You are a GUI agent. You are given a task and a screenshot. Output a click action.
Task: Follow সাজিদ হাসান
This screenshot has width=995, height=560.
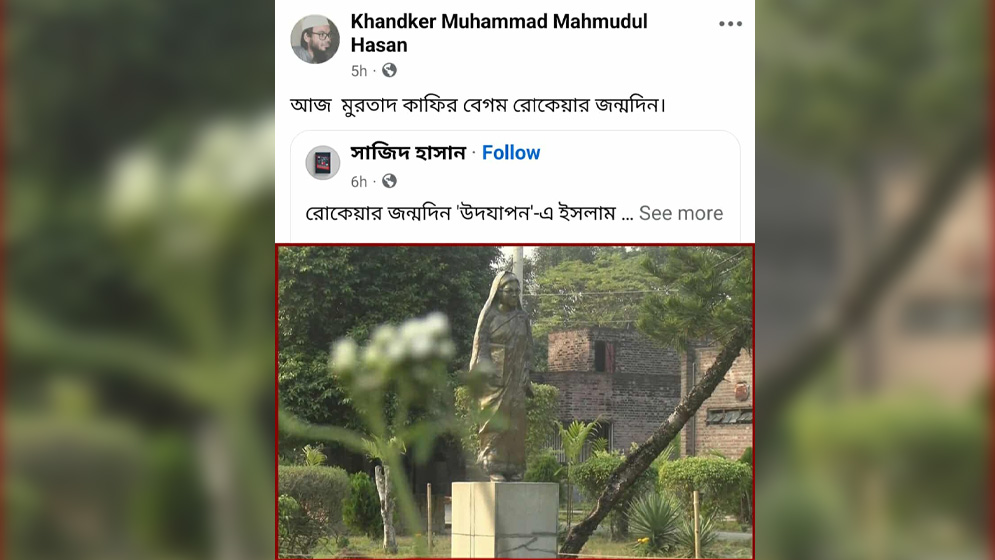click(511, 153)
